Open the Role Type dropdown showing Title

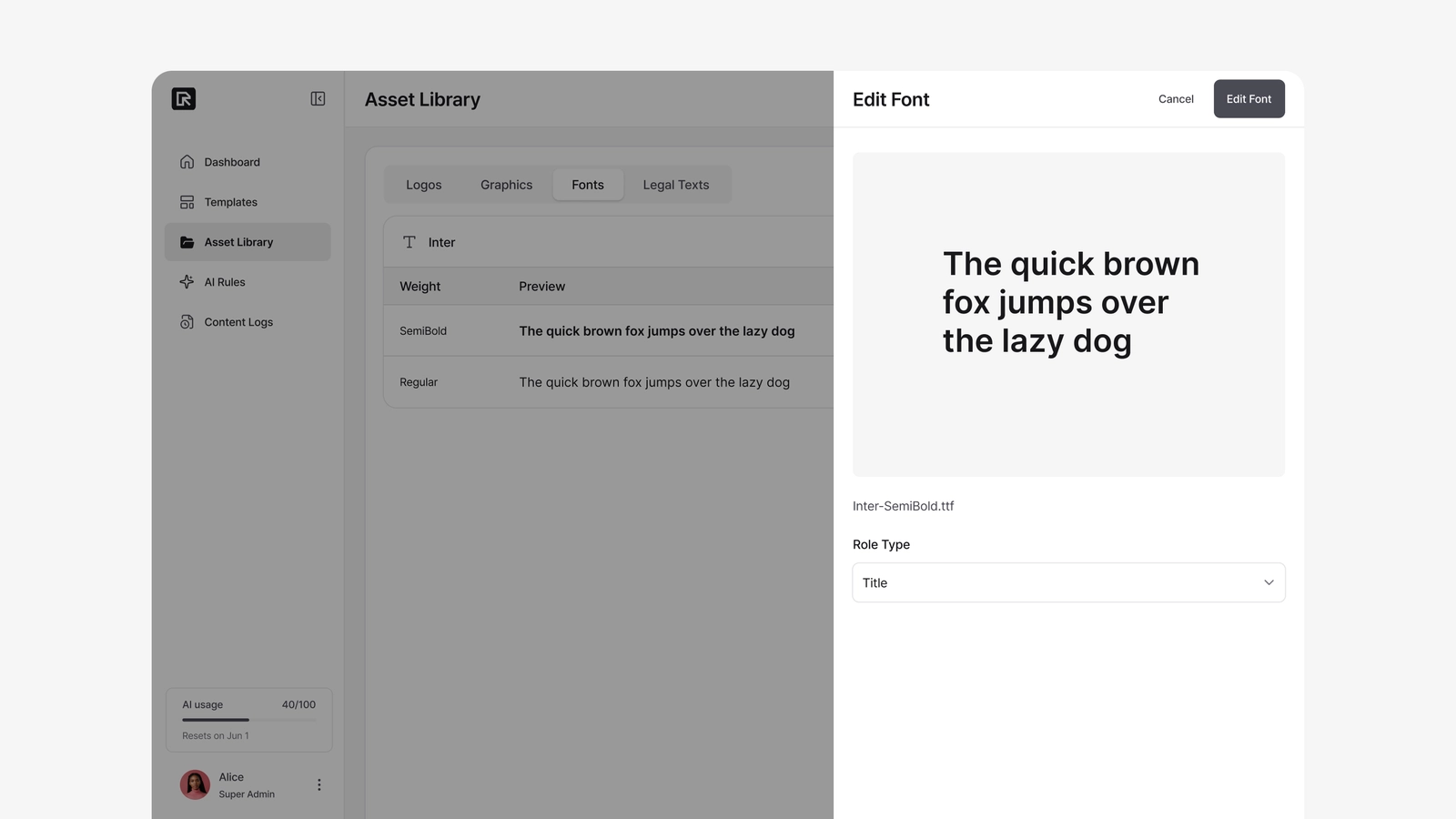tap(1068, 582)
